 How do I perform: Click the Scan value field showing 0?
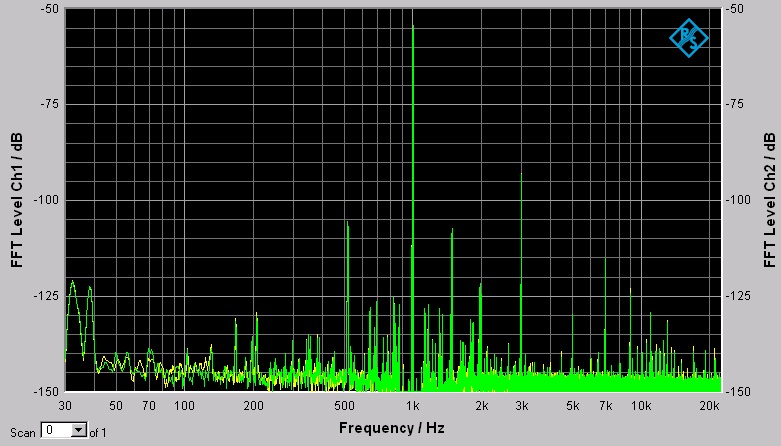[55, 431]
